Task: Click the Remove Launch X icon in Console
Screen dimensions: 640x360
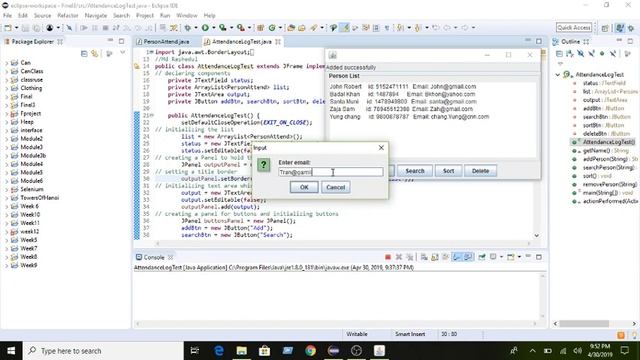Action: click(x=399, y=257)
